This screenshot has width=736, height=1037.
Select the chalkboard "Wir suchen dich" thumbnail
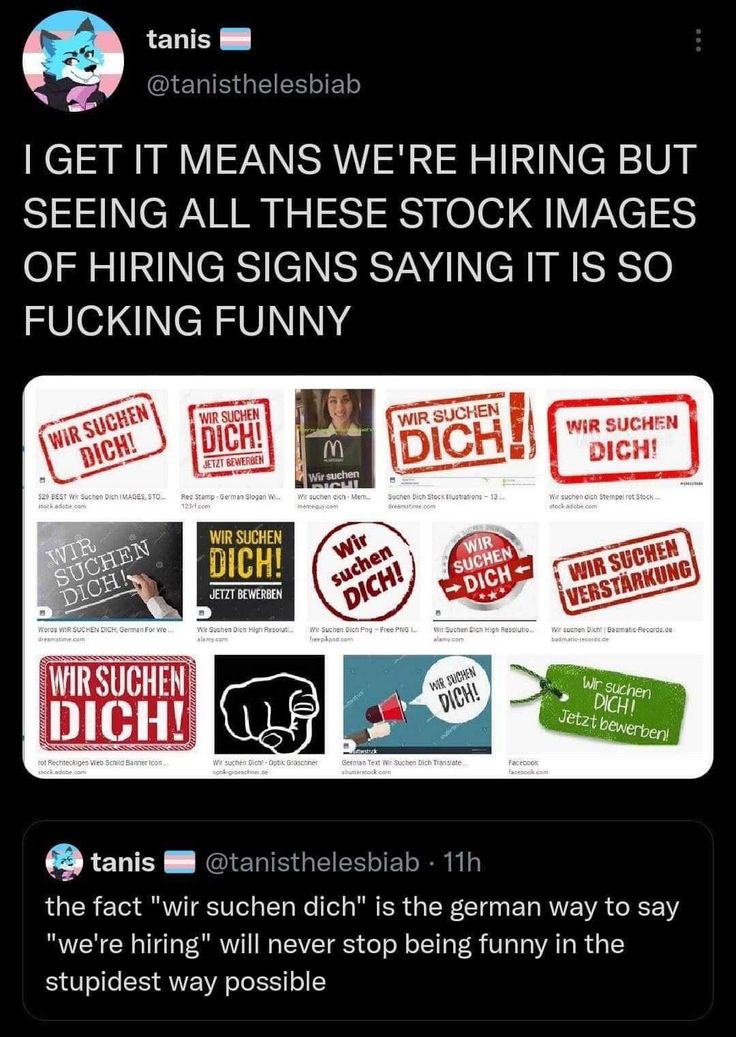[109, 570]
